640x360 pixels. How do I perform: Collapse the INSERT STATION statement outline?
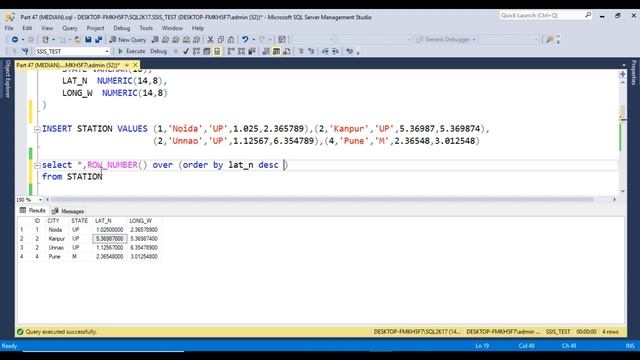pos(37,129)
